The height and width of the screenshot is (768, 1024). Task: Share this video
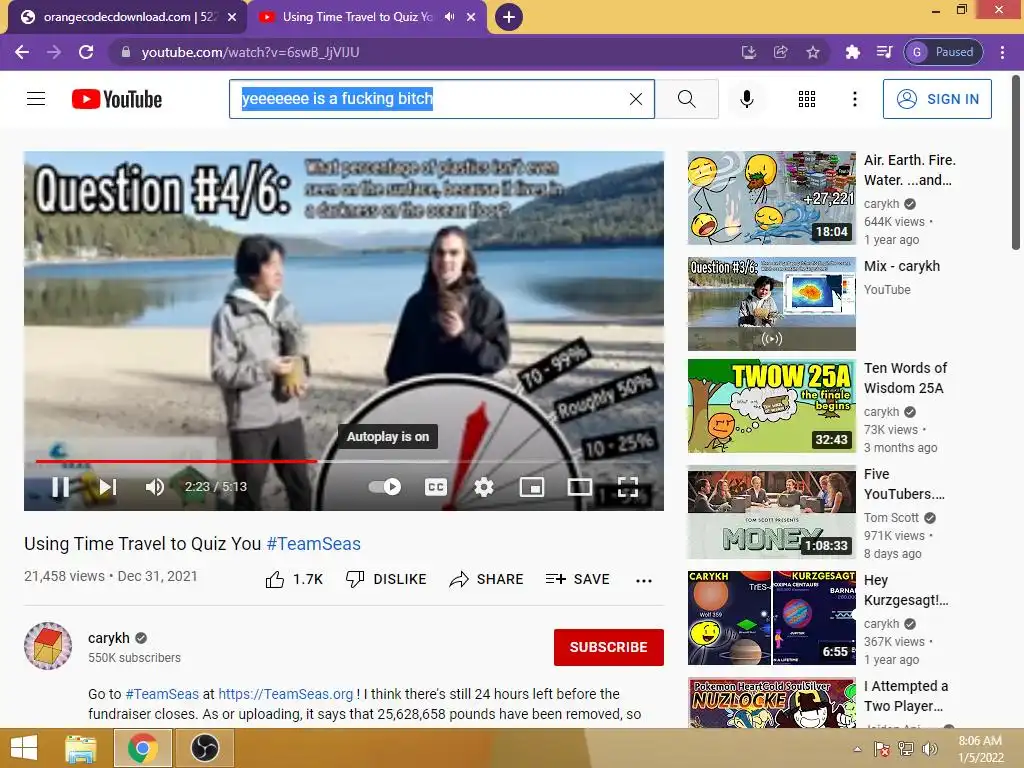click(487, 579)
